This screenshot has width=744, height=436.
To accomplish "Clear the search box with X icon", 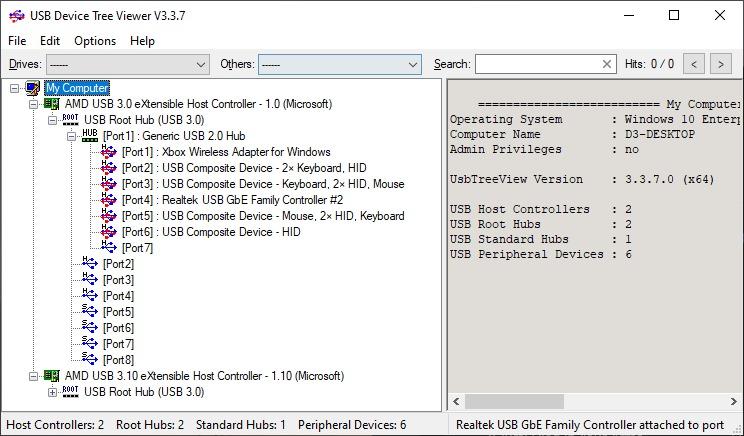I will point(606,64).
